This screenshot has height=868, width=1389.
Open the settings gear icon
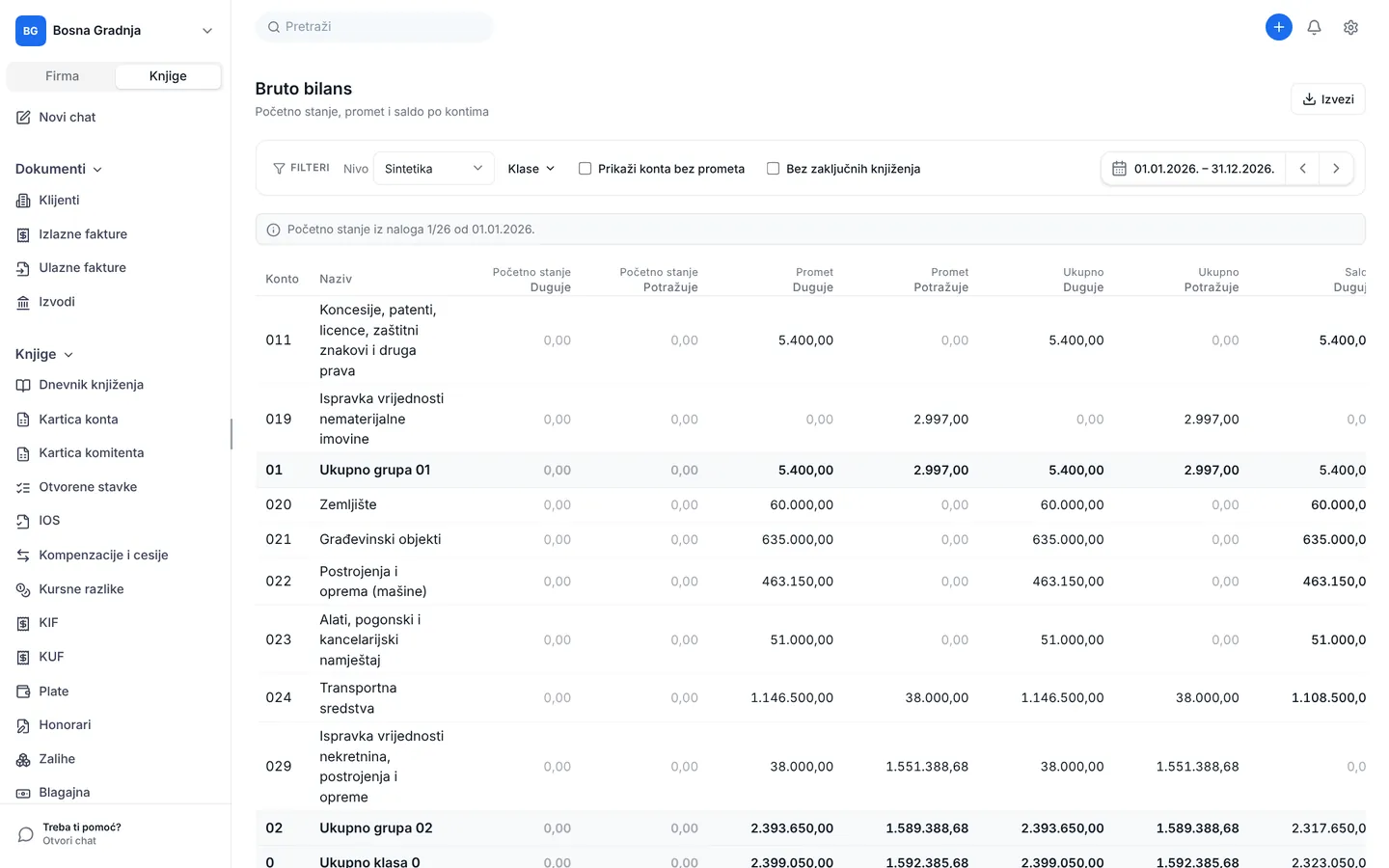pyautogui.click(x=1350, y=27)
